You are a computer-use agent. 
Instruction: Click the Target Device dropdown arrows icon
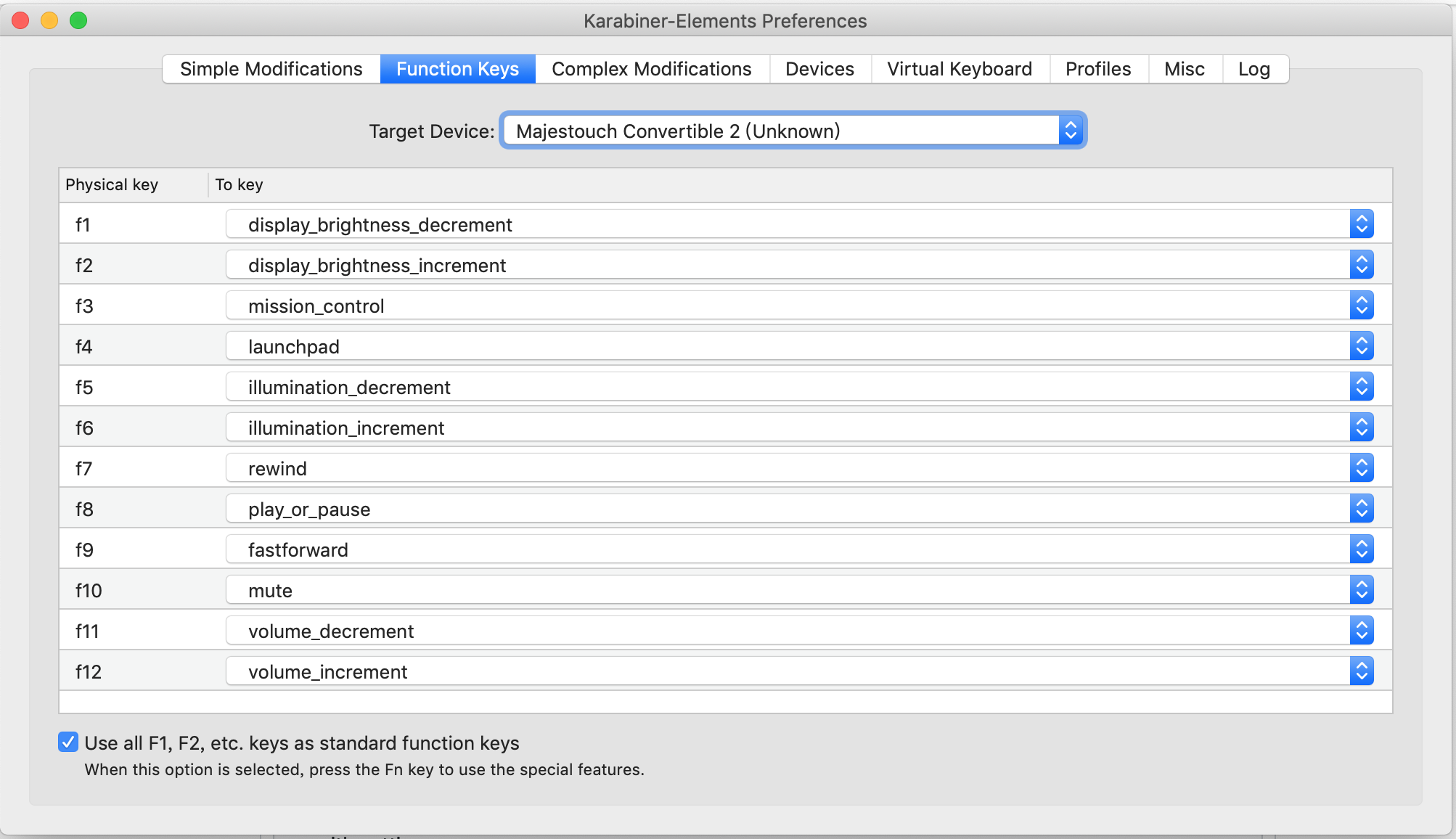[1071, 131]
